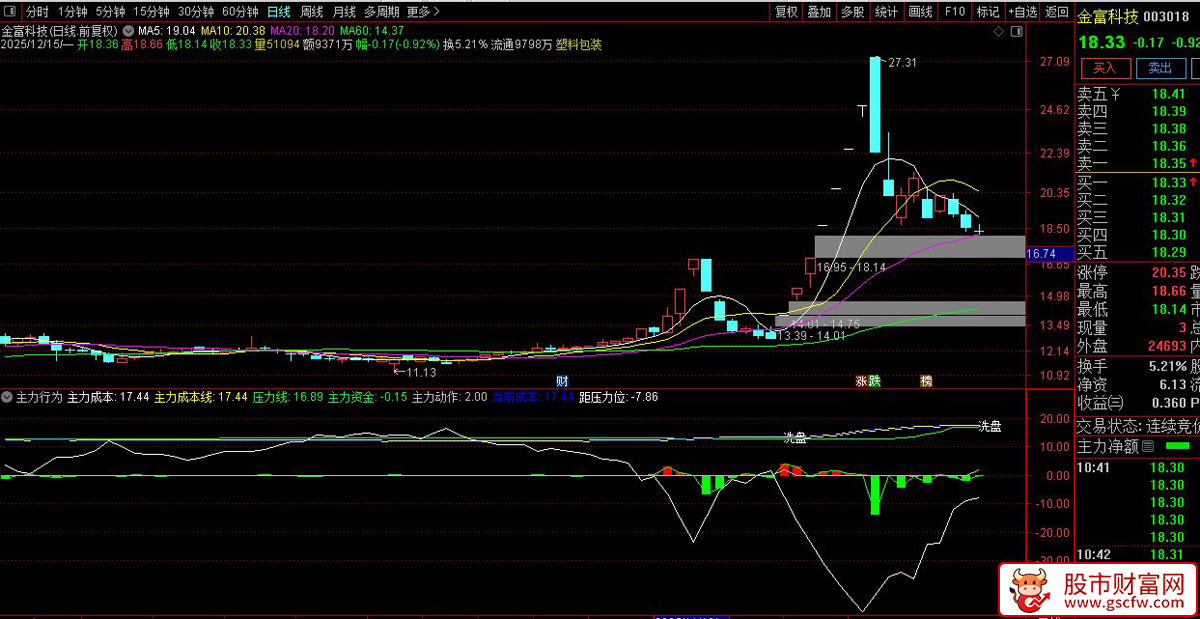1200x619 pixels.
Task: Open the 多周期 multi-period view
Action: tap(381, 12)
